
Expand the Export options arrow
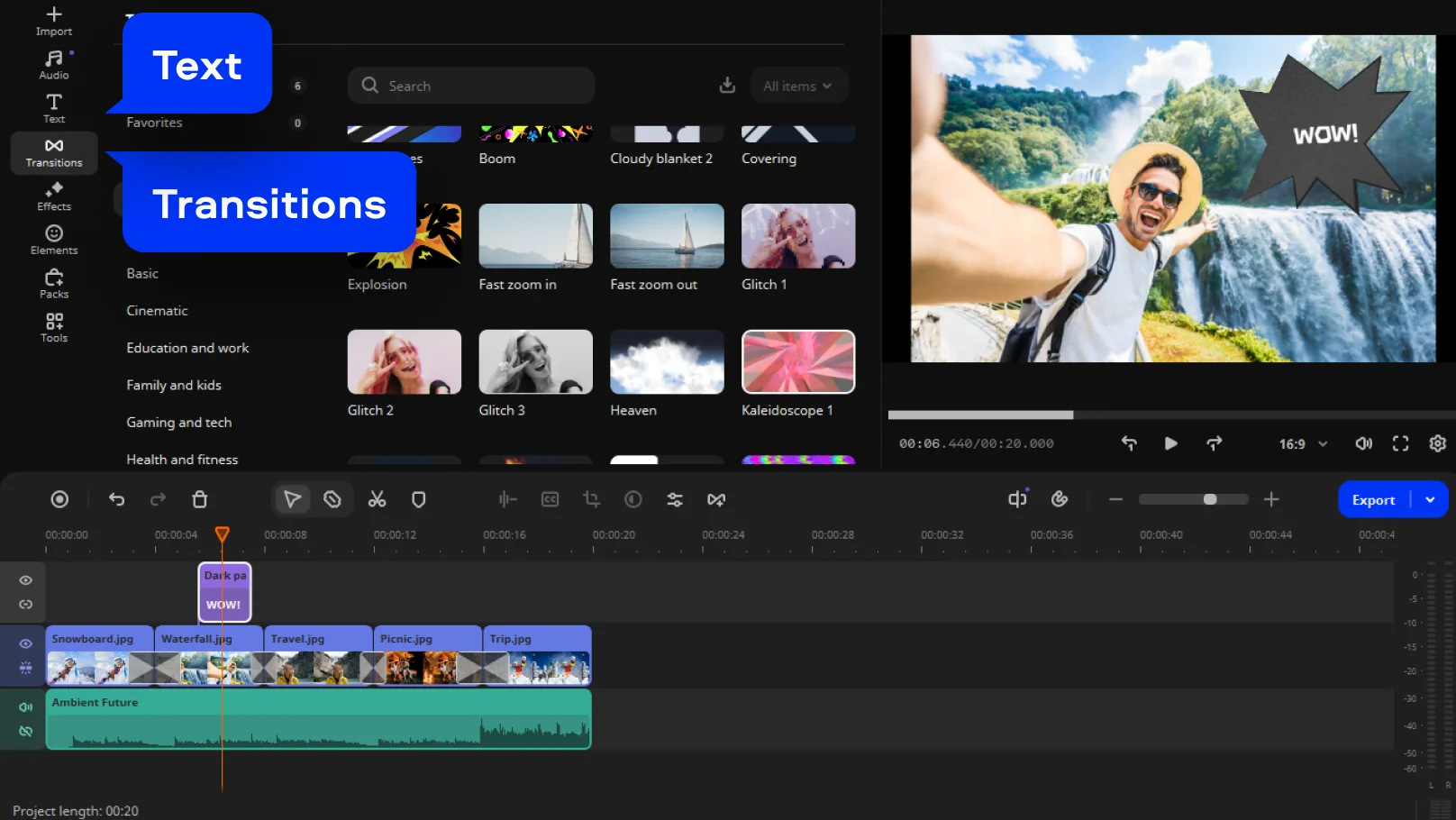1430,499
